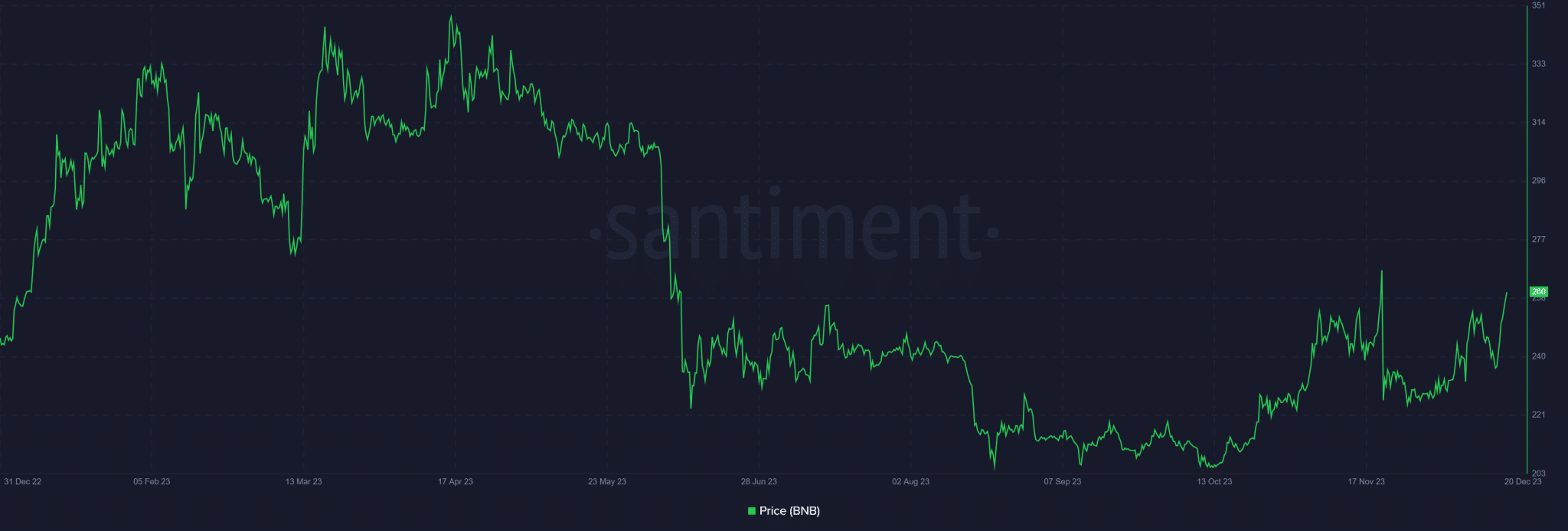Click the green 260 current price badge

1538,292
